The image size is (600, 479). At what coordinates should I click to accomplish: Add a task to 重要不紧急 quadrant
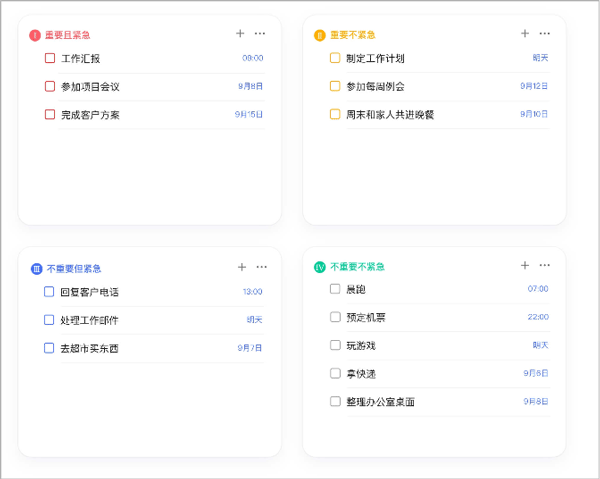coord(525,34)
